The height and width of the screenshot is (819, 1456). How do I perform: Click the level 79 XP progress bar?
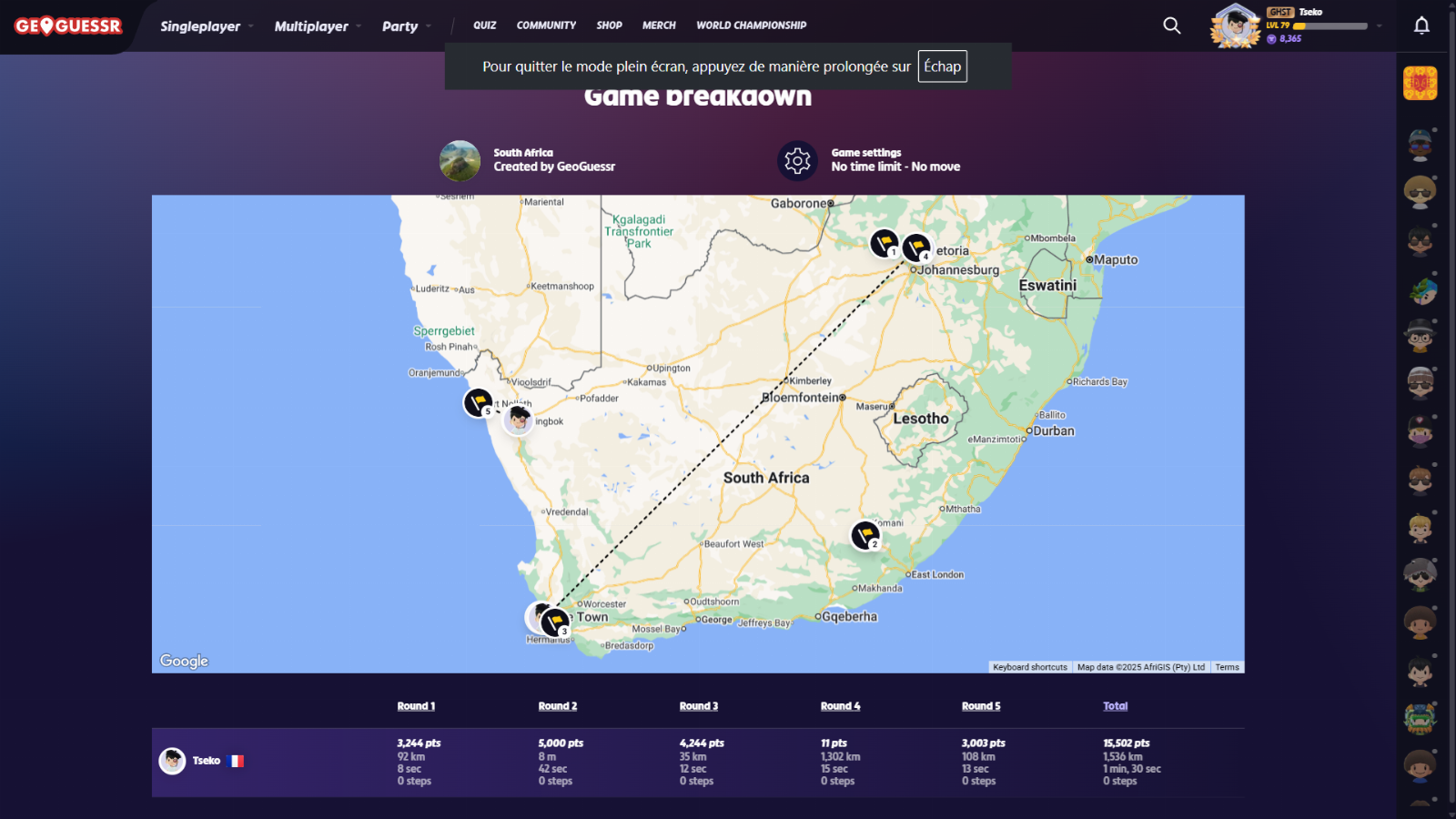tap(1330, 26)
